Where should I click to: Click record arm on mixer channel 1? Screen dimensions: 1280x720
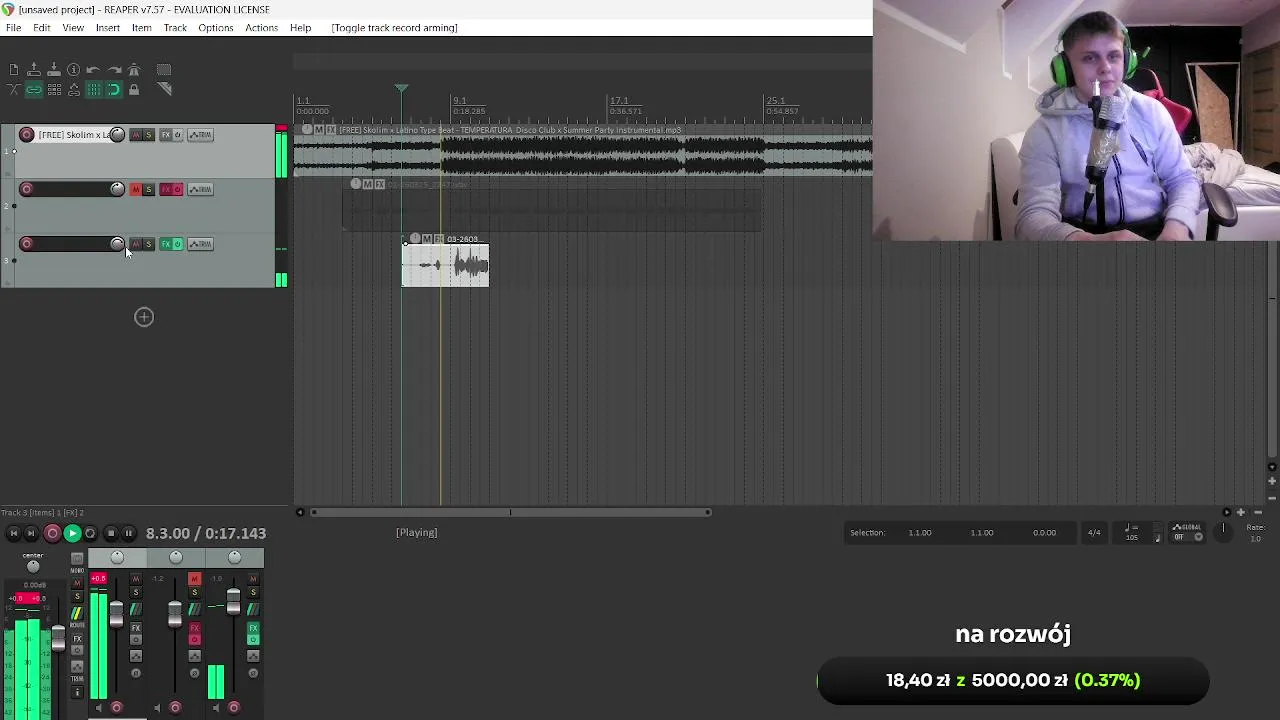[x=116, y=708]
